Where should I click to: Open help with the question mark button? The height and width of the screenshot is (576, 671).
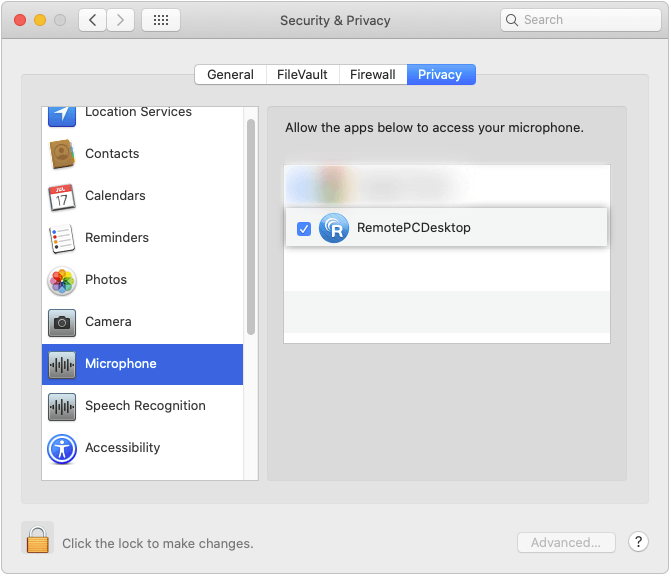[x=638, y=542]
